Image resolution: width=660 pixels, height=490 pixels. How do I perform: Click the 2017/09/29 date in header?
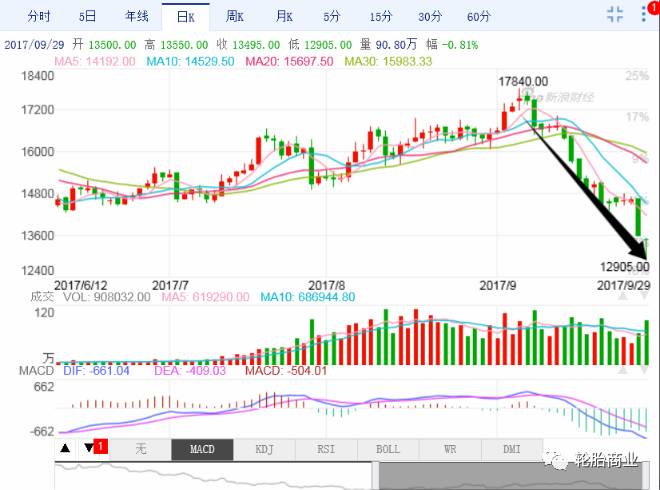tap(34, 45)
